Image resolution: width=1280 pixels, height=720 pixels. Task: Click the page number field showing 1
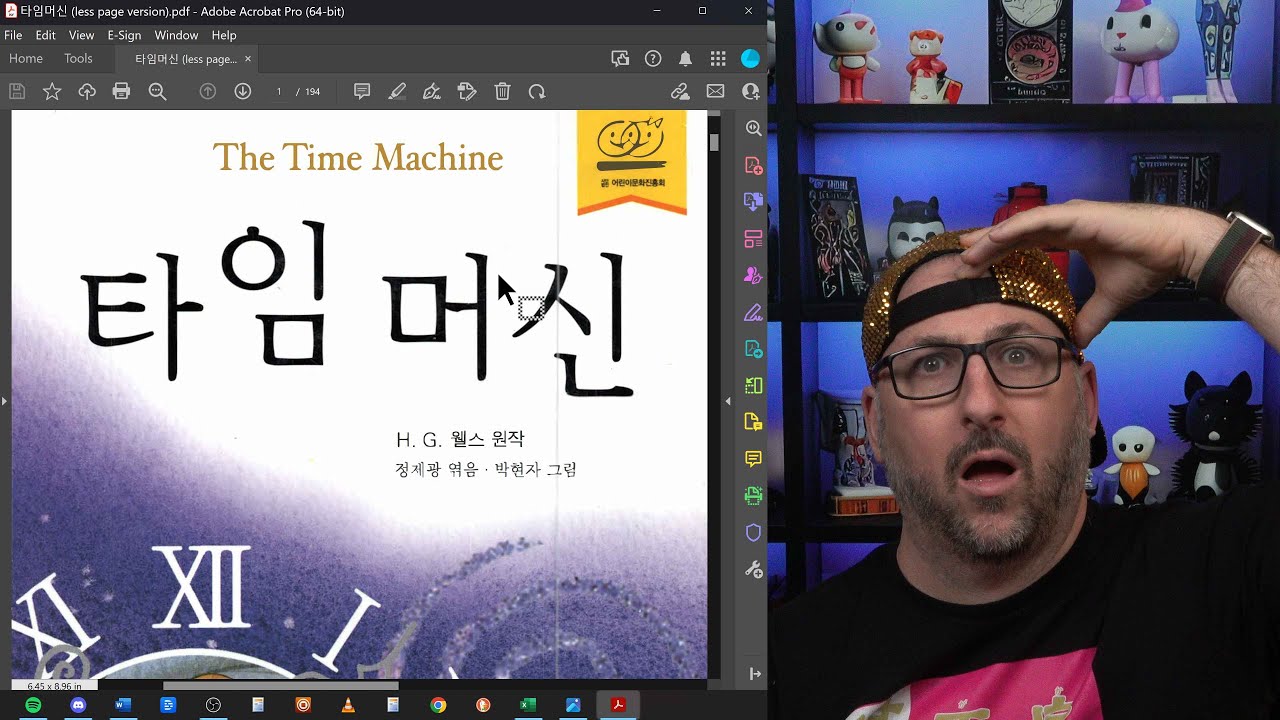(279, 92)
